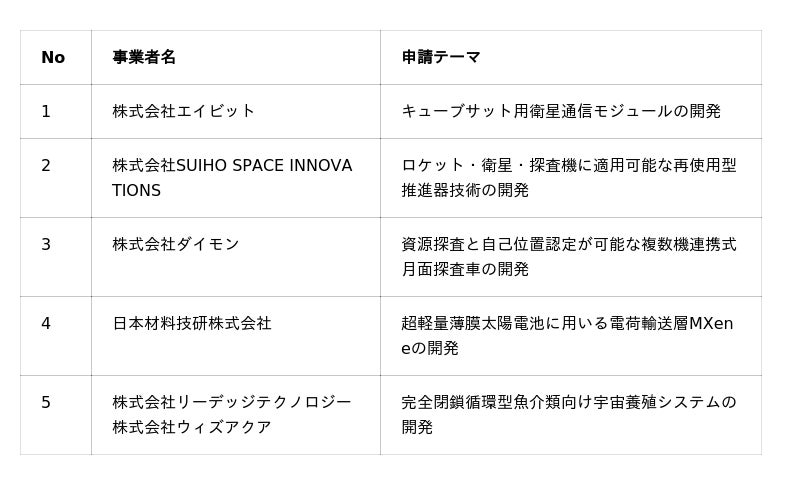Viewport: 800px width, 485px height.
Task: Click company name 株式会社ダイモン
Action: click(176, 245)
